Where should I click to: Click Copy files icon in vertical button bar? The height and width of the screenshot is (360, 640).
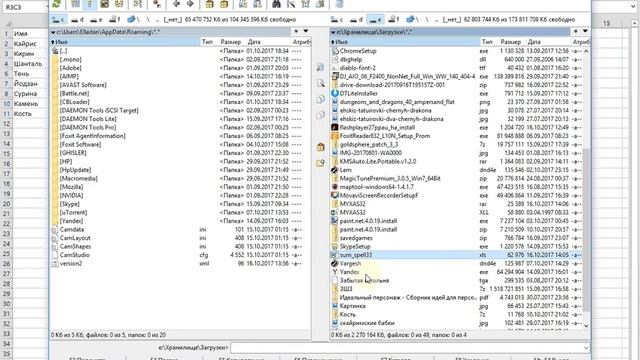pyautogui.click(x=320, y=99)
